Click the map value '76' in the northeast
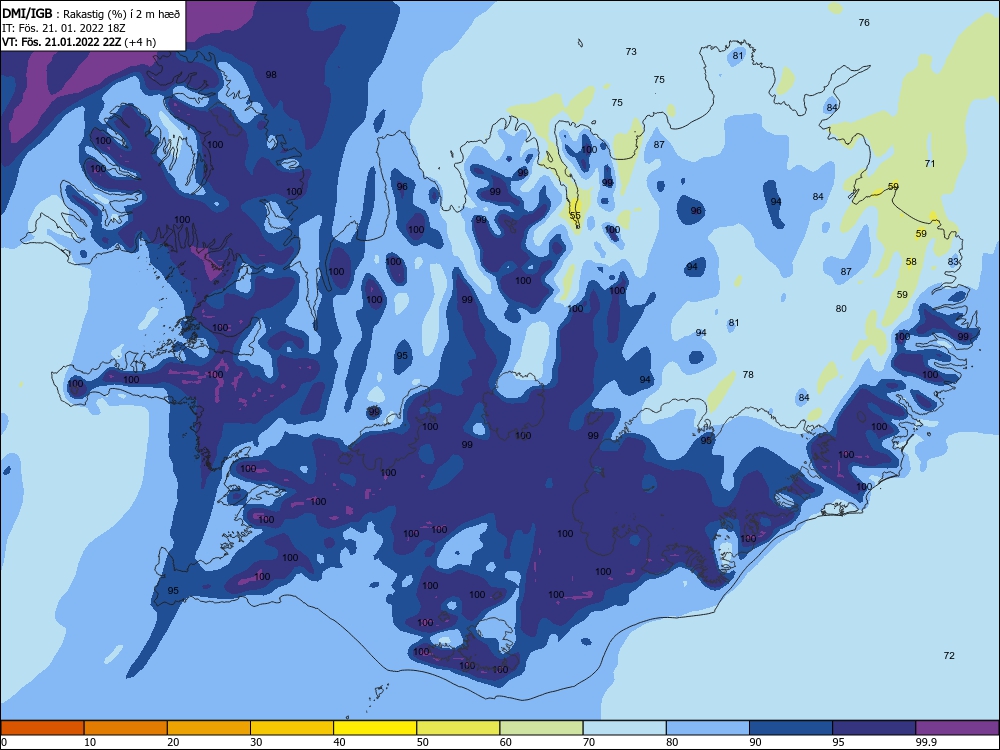Image resolution: width=1000 pixels, height=750 pixels. [864, 22]
